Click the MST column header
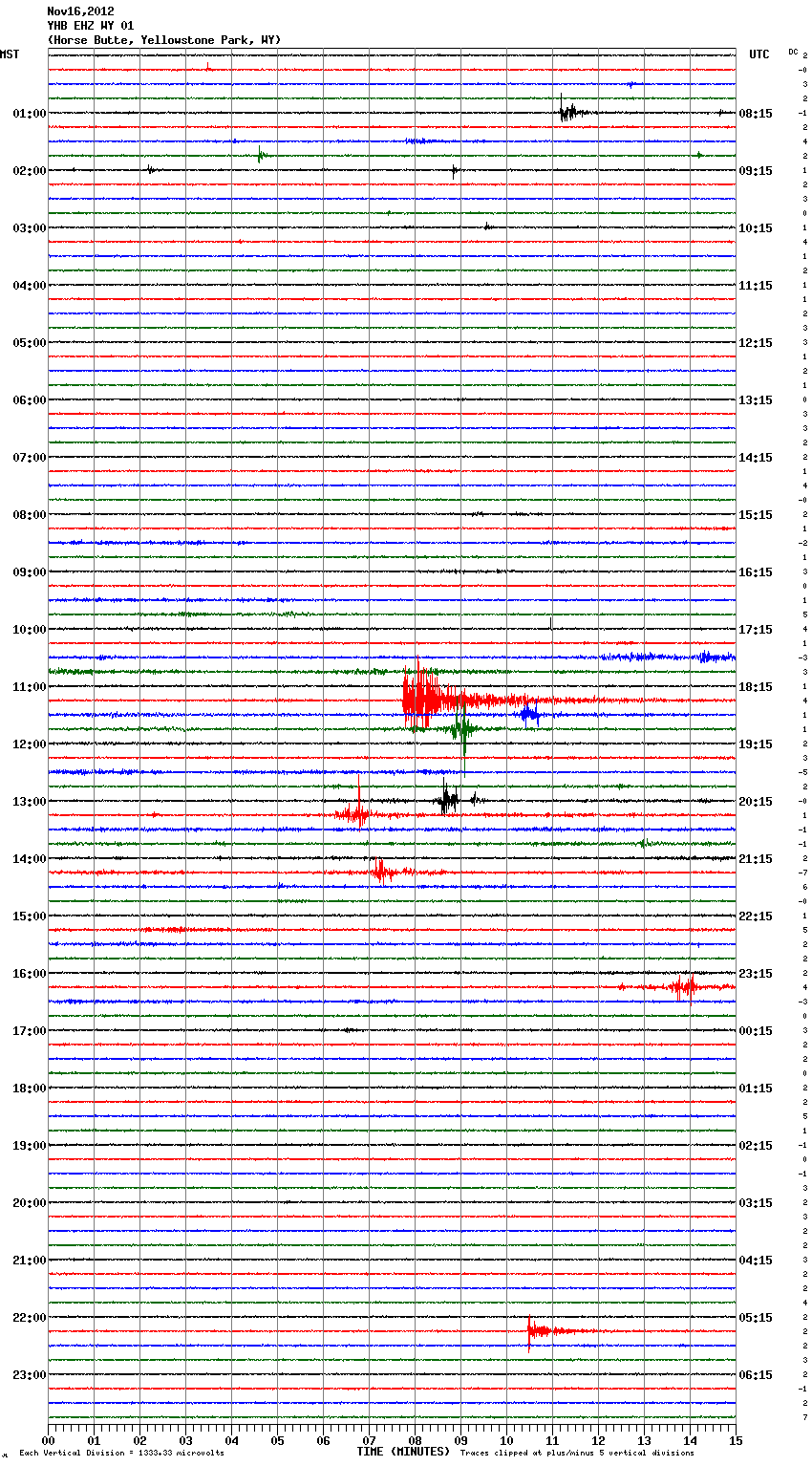The image size is (812, 1466). 10,54
